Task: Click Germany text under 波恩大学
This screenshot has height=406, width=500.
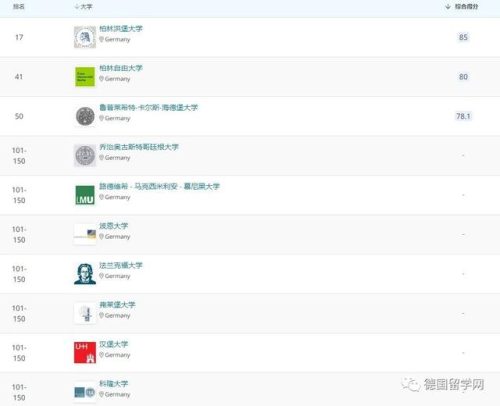Action: [x=117, y=237]
